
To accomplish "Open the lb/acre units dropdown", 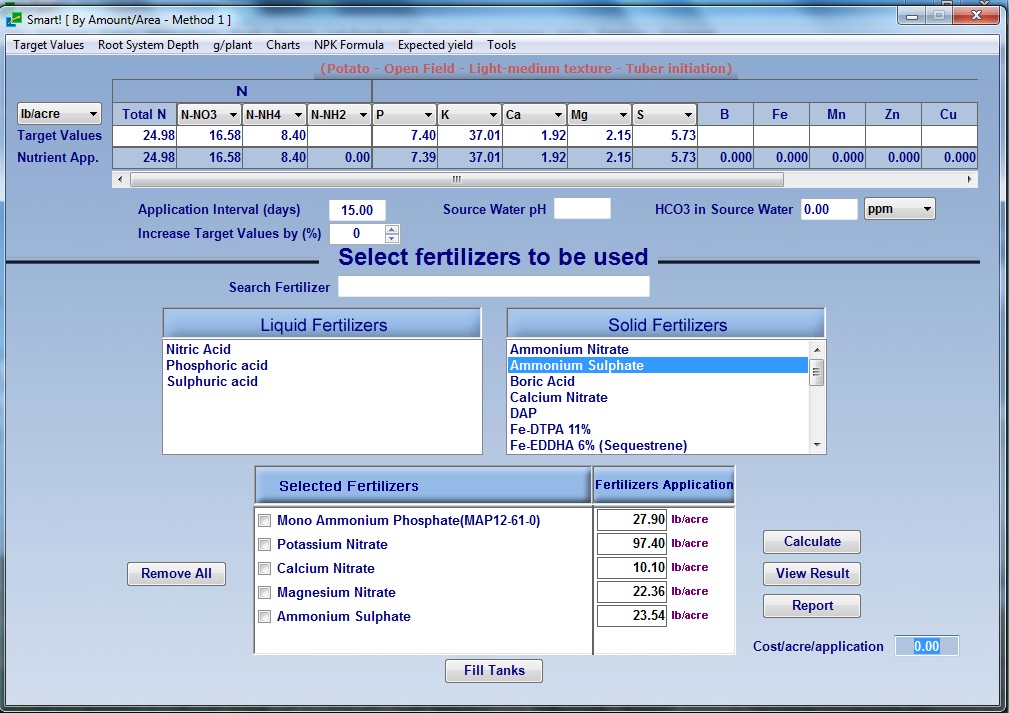I will click(x=59, y=114).
